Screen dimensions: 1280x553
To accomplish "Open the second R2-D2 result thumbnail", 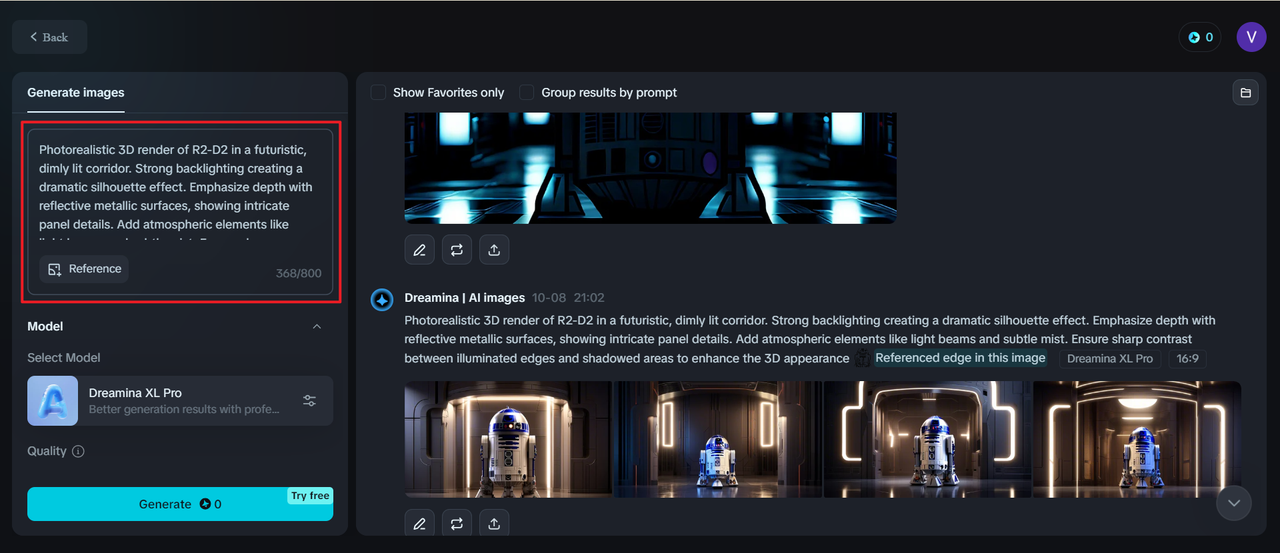I will pos(718,439).
